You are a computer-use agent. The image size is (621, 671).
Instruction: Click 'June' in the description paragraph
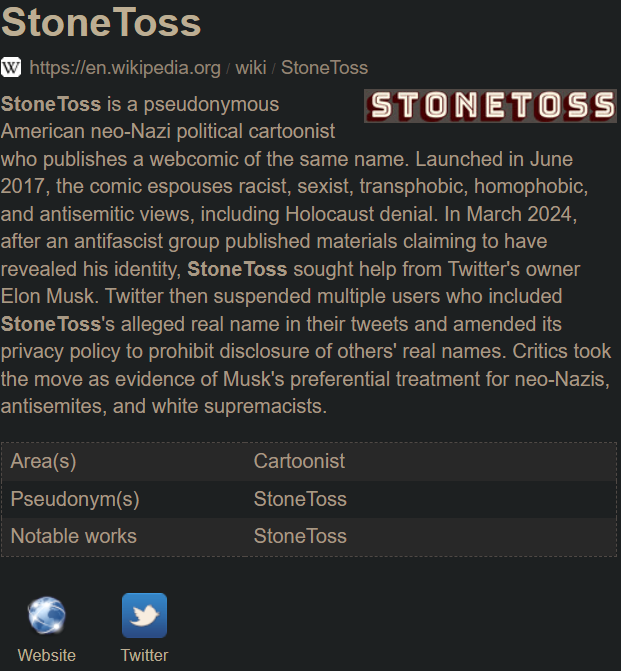pos(551,159)
